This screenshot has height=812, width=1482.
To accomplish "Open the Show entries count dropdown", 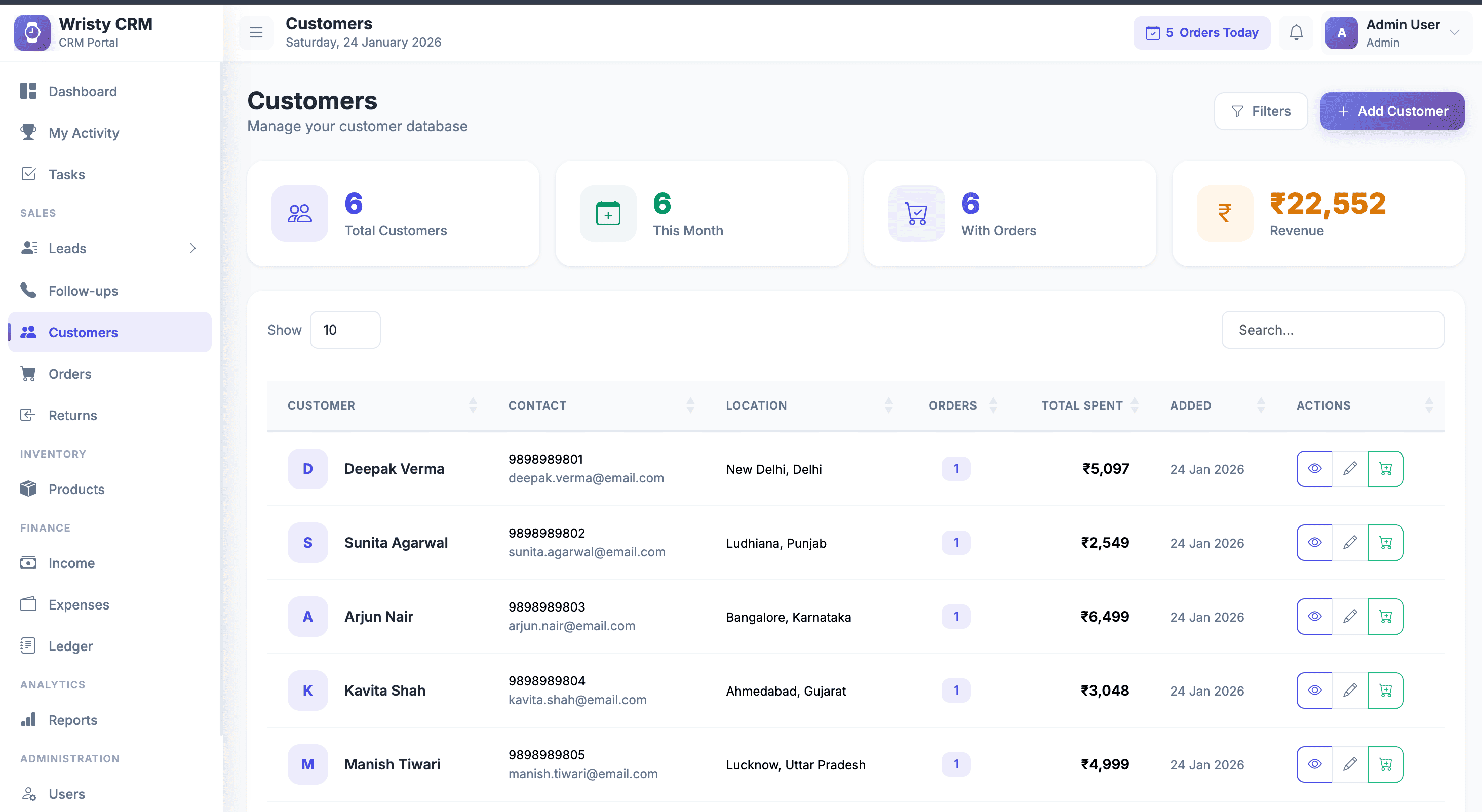I will (344, 330).
